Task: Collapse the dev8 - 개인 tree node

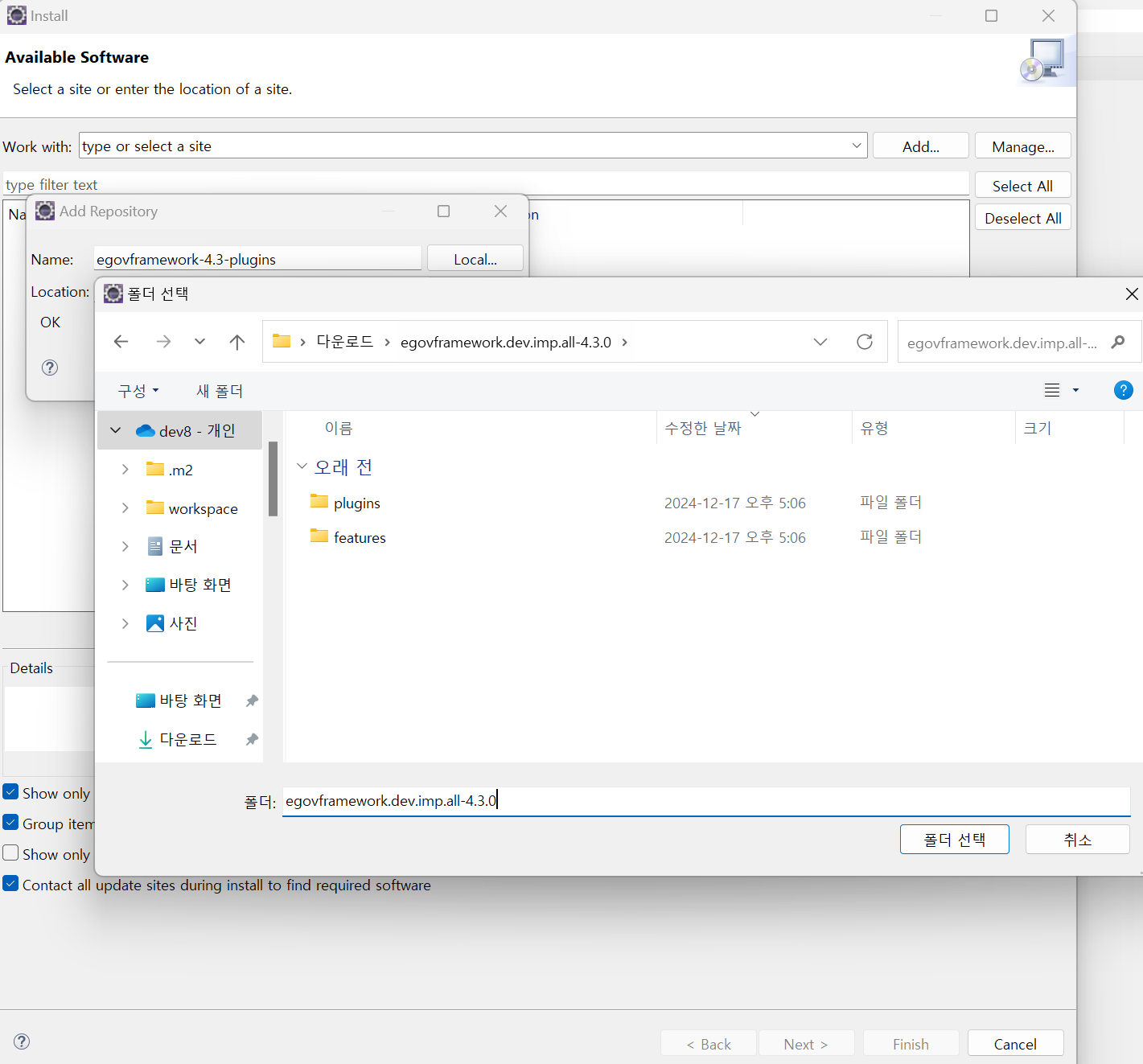Action: tap(116, 430)
